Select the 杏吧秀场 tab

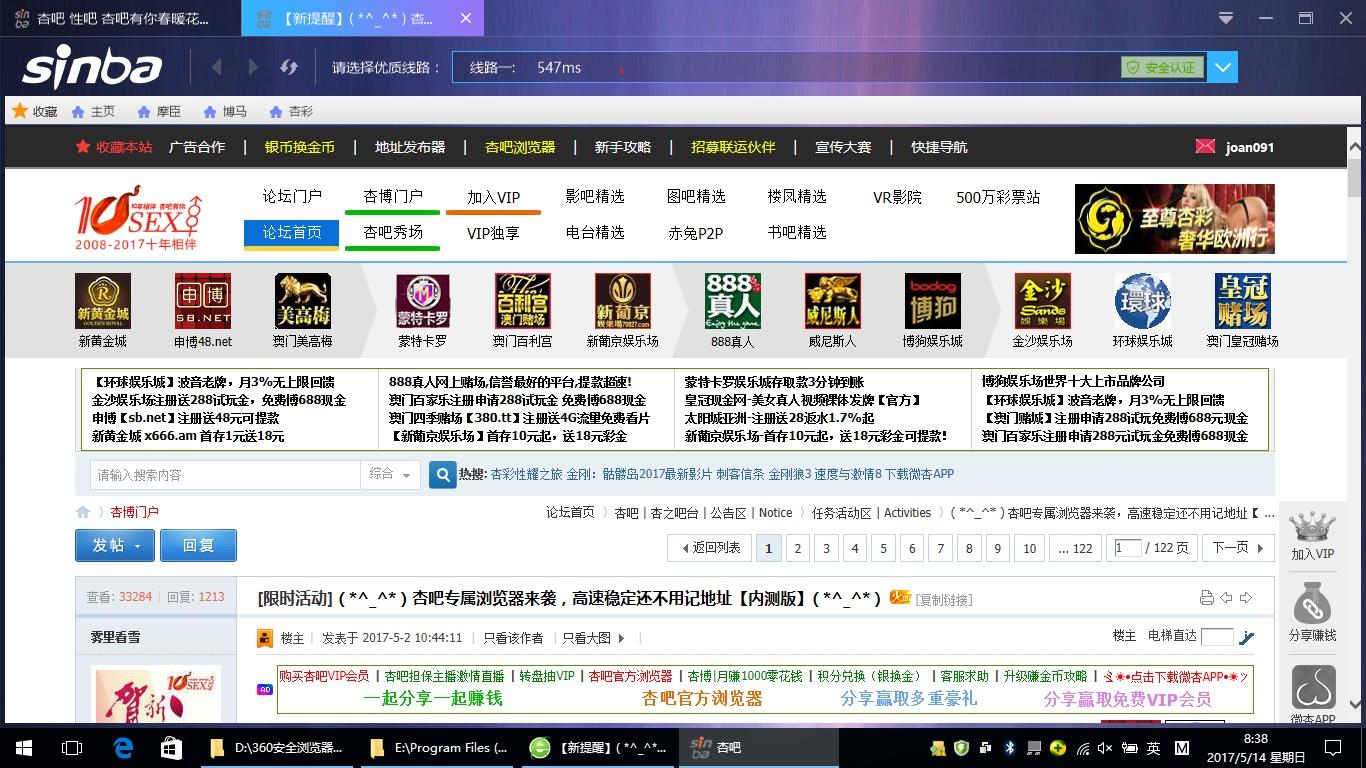pos(392,233)
